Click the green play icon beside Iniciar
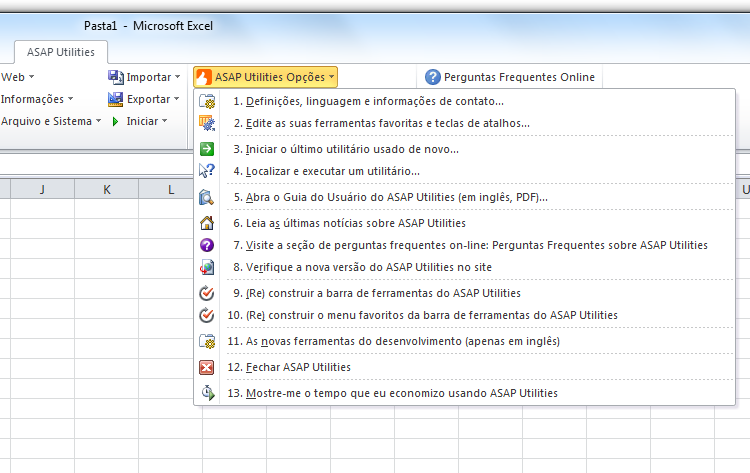The width and height of the screenshot is (750, 473). coord(115,121)
